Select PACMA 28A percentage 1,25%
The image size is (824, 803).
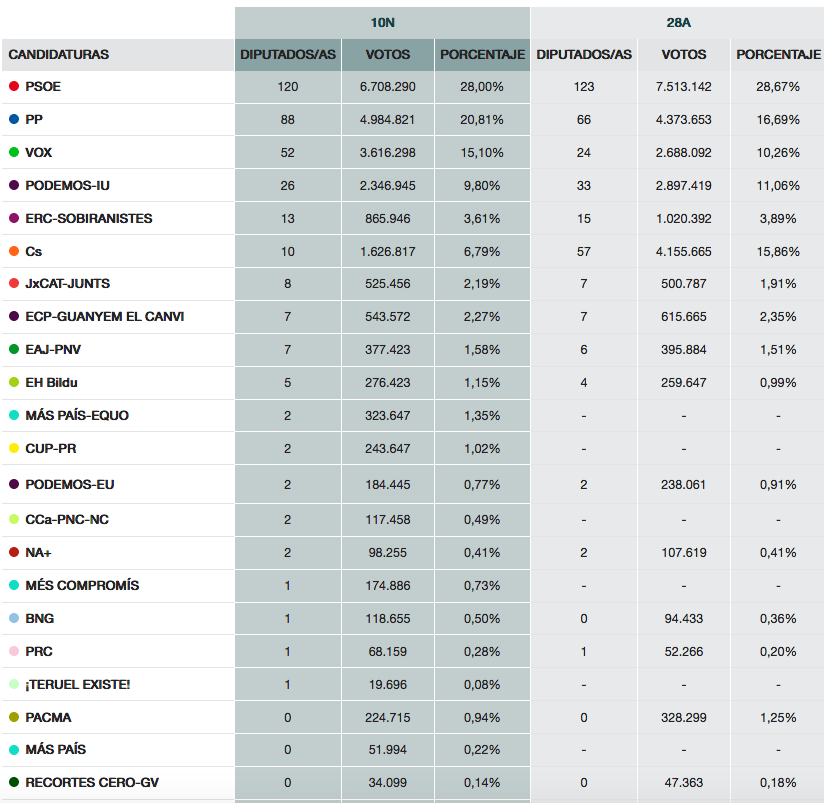[778, 718]
